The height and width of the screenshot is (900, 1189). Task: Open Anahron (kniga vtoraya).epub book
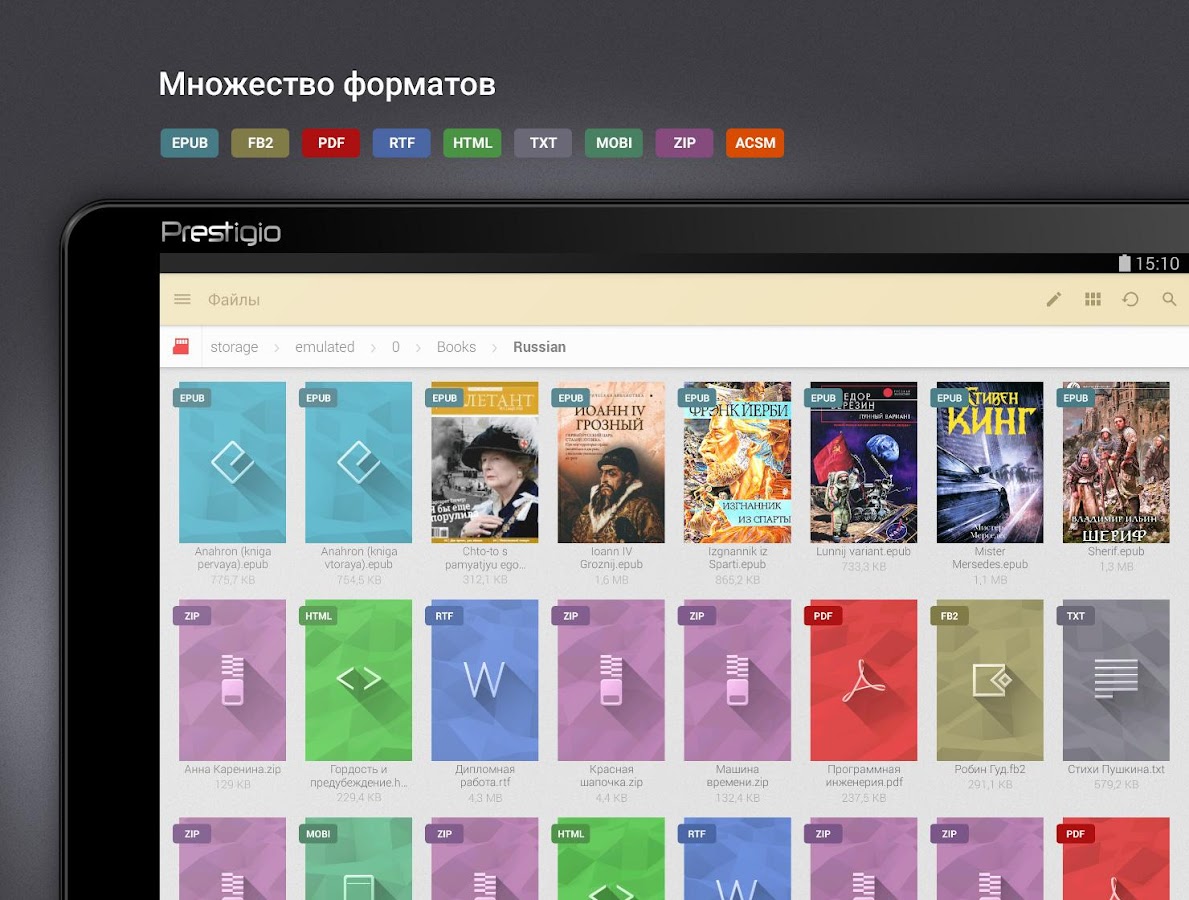pos(359,462)
